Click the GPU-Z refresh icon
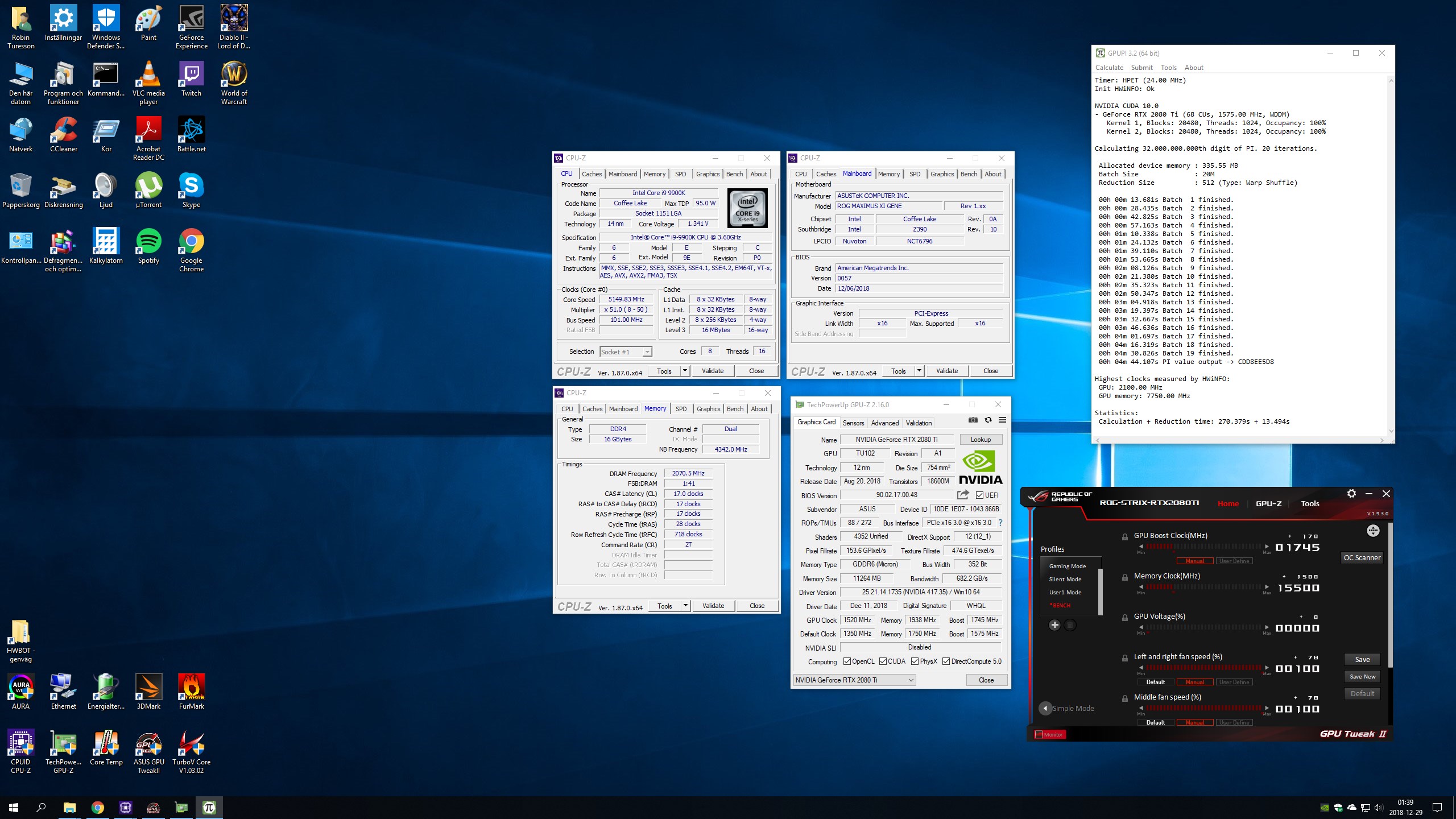This screenshot has height=819, width=1456. click(x=988, y=420)
